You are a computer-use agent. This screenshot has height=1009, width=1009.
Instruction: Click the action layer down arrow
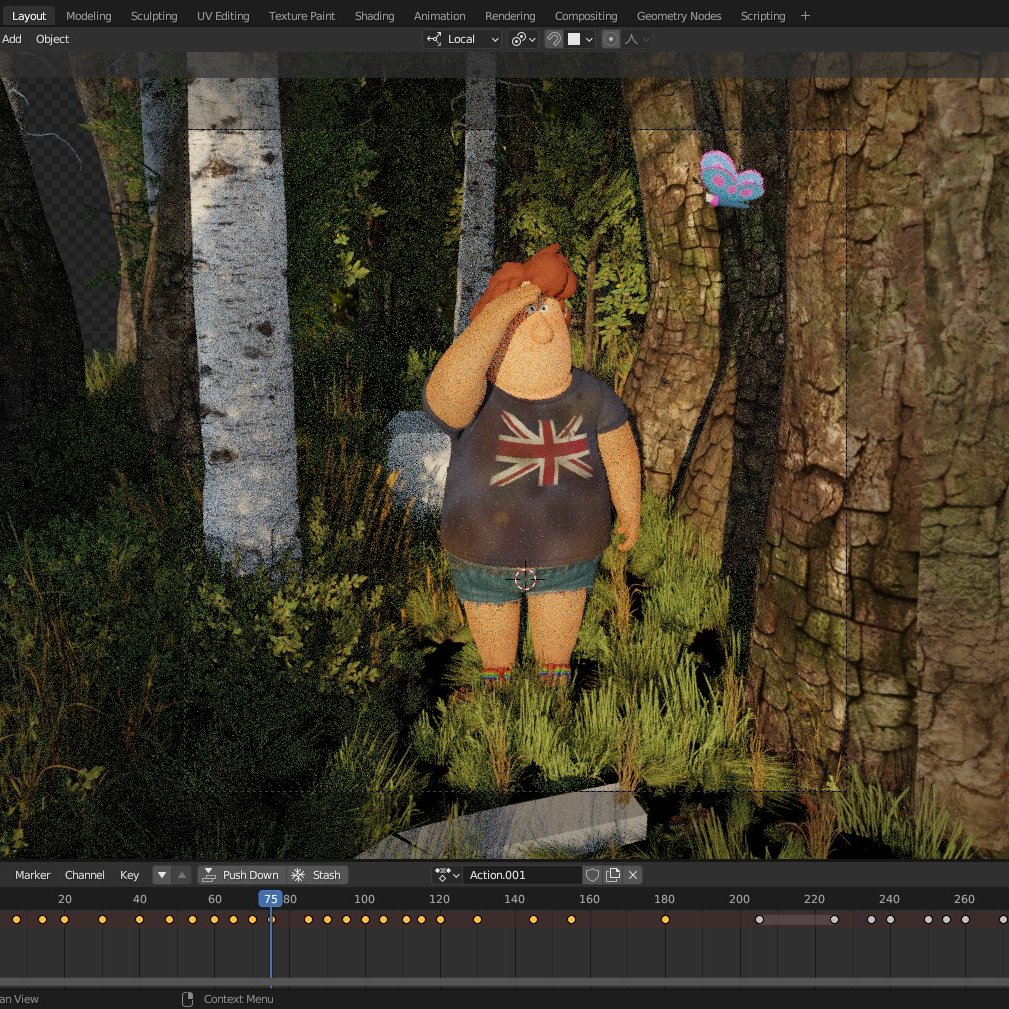162,875
